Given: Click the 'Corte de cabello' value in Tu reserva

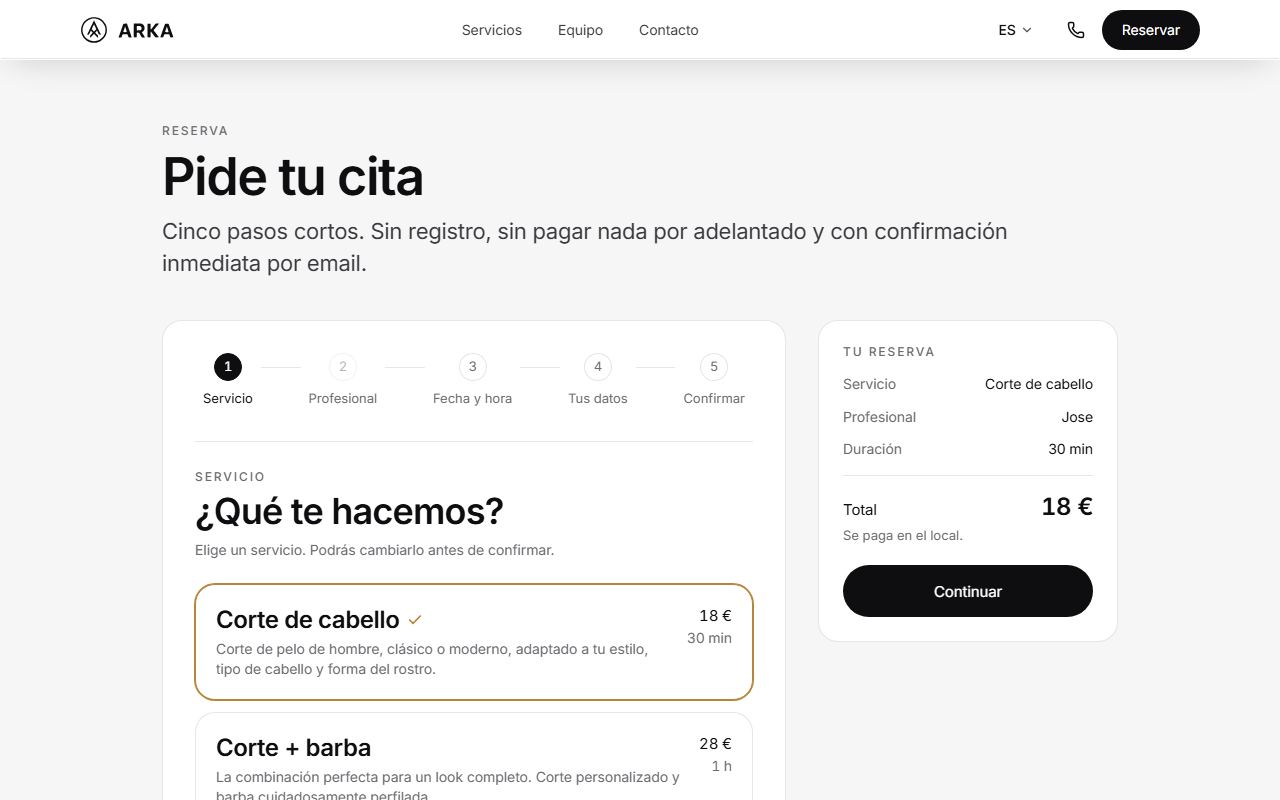Looking at the screenshot, I should pos(1039,384).
